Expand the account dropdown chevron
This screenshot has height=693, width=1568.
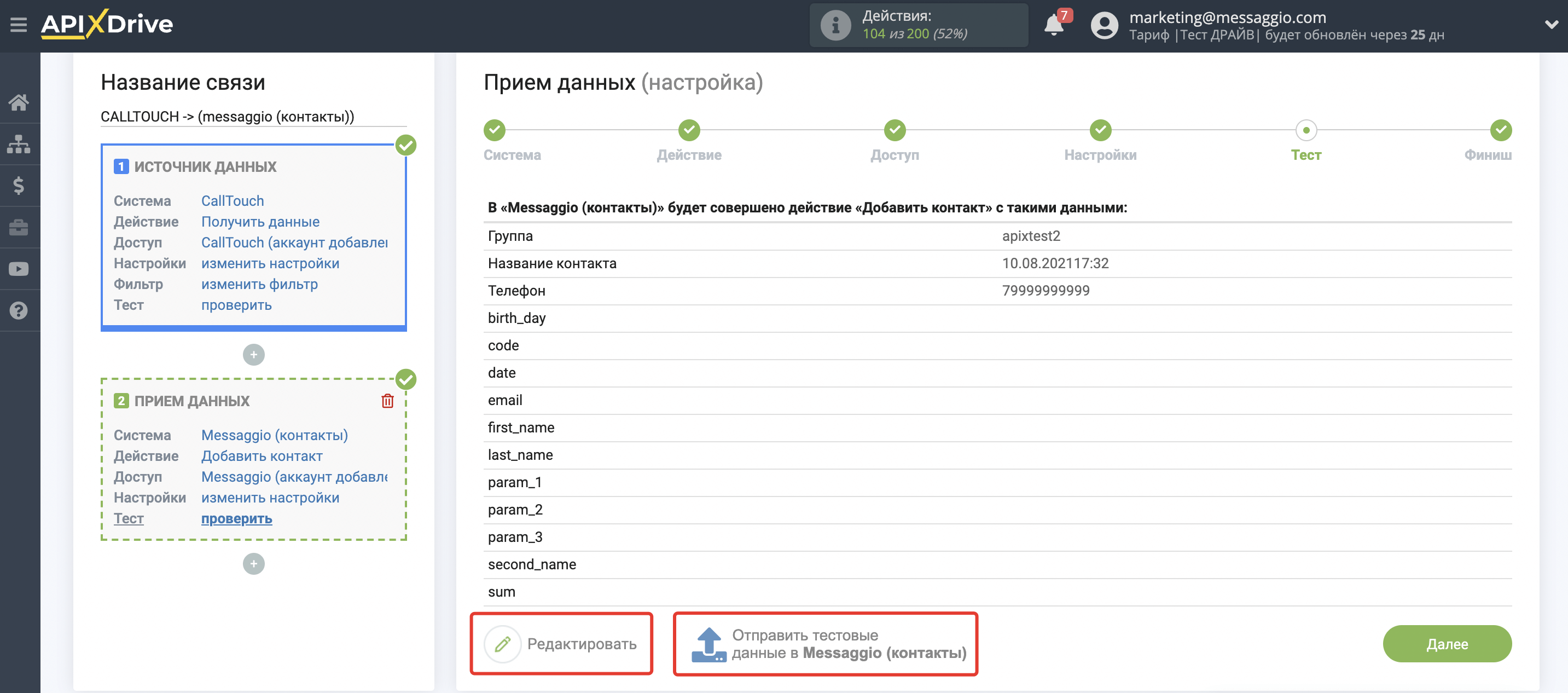(1552, 25)
